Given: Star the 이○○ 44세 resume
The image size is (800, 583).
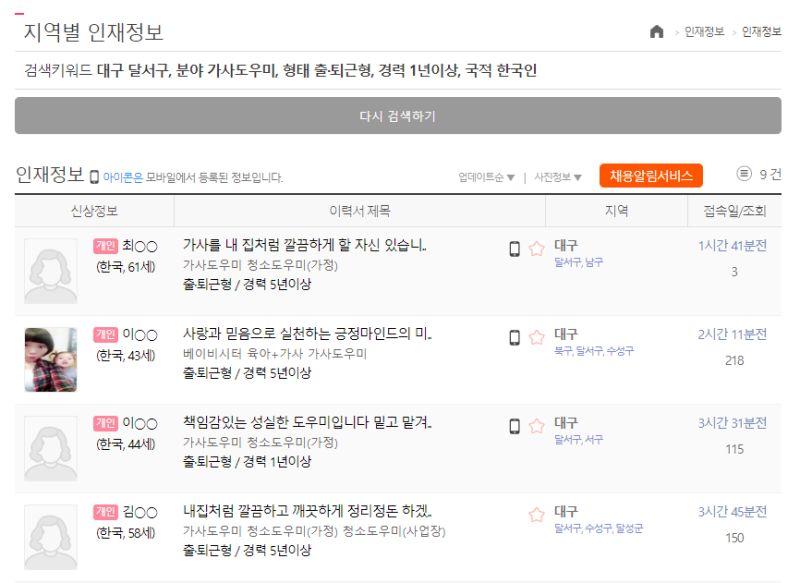Looking at the screenshot, I should click(x=536, y=426).
